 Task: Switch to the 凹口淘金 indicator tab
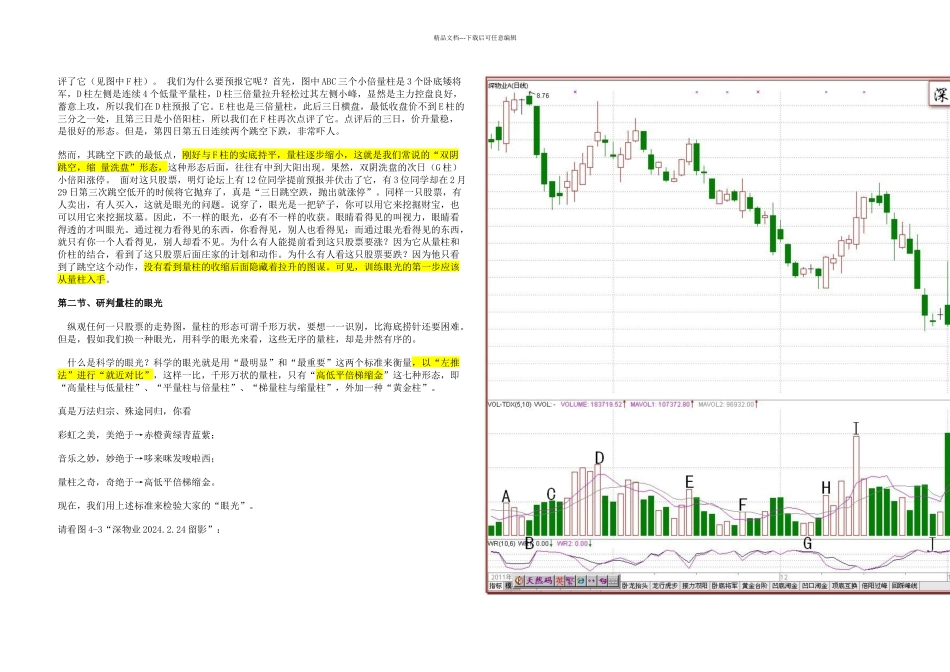(814, 586)
